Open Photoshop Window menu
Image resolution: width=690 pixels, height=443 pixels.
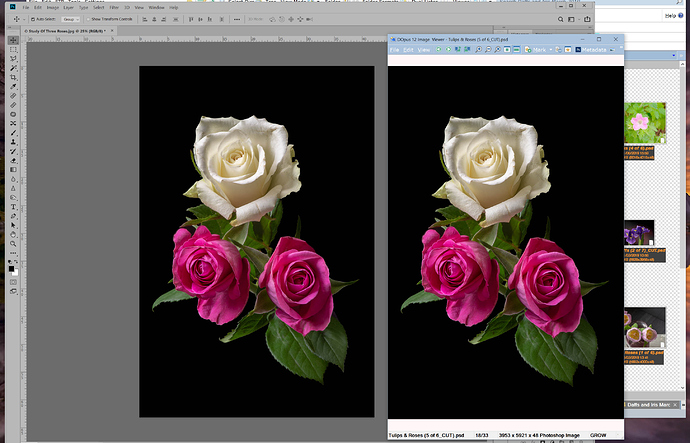(x=156, y=7)
